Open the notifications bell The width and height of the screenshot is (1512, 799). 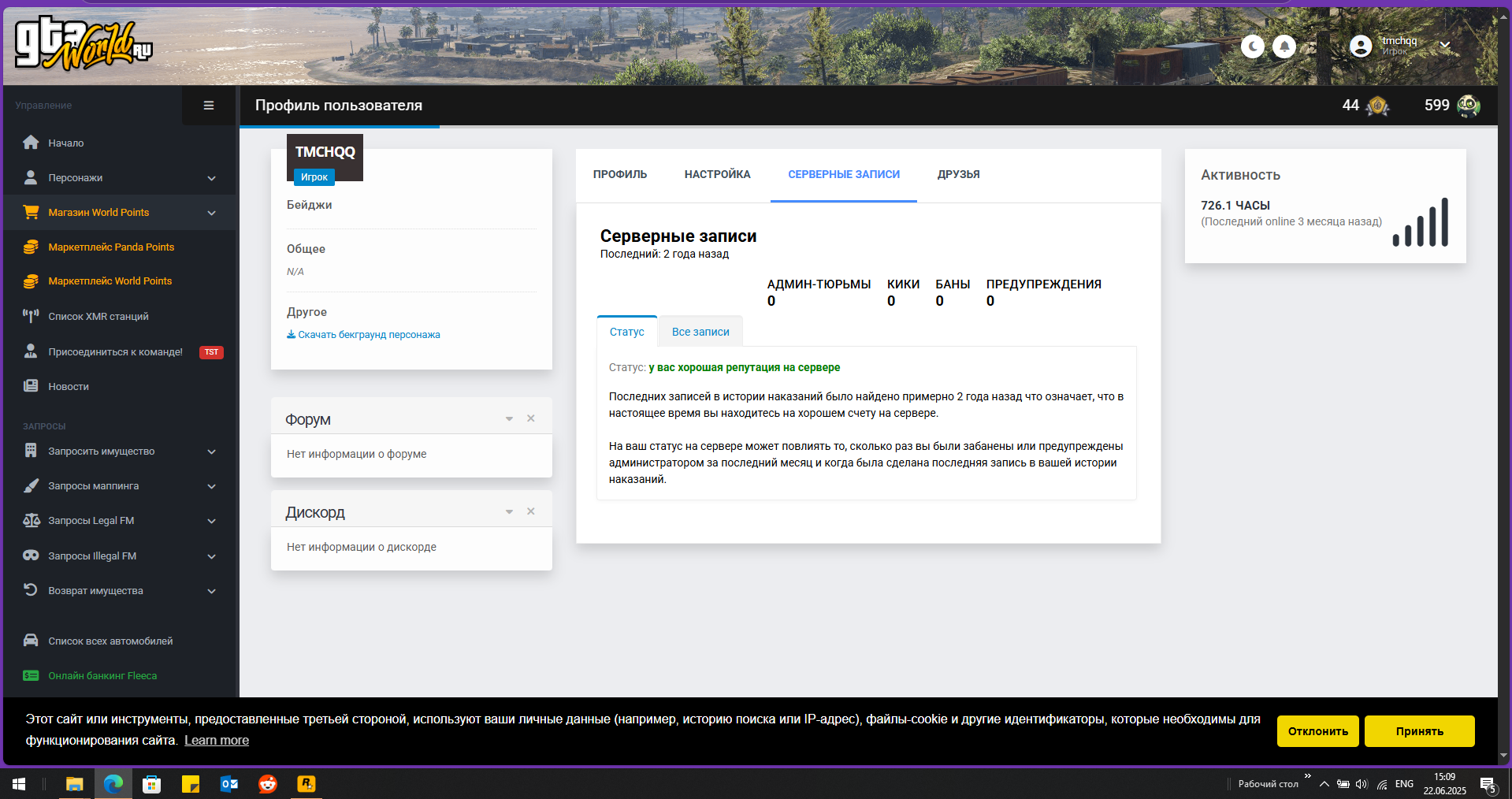(1284, 46)
